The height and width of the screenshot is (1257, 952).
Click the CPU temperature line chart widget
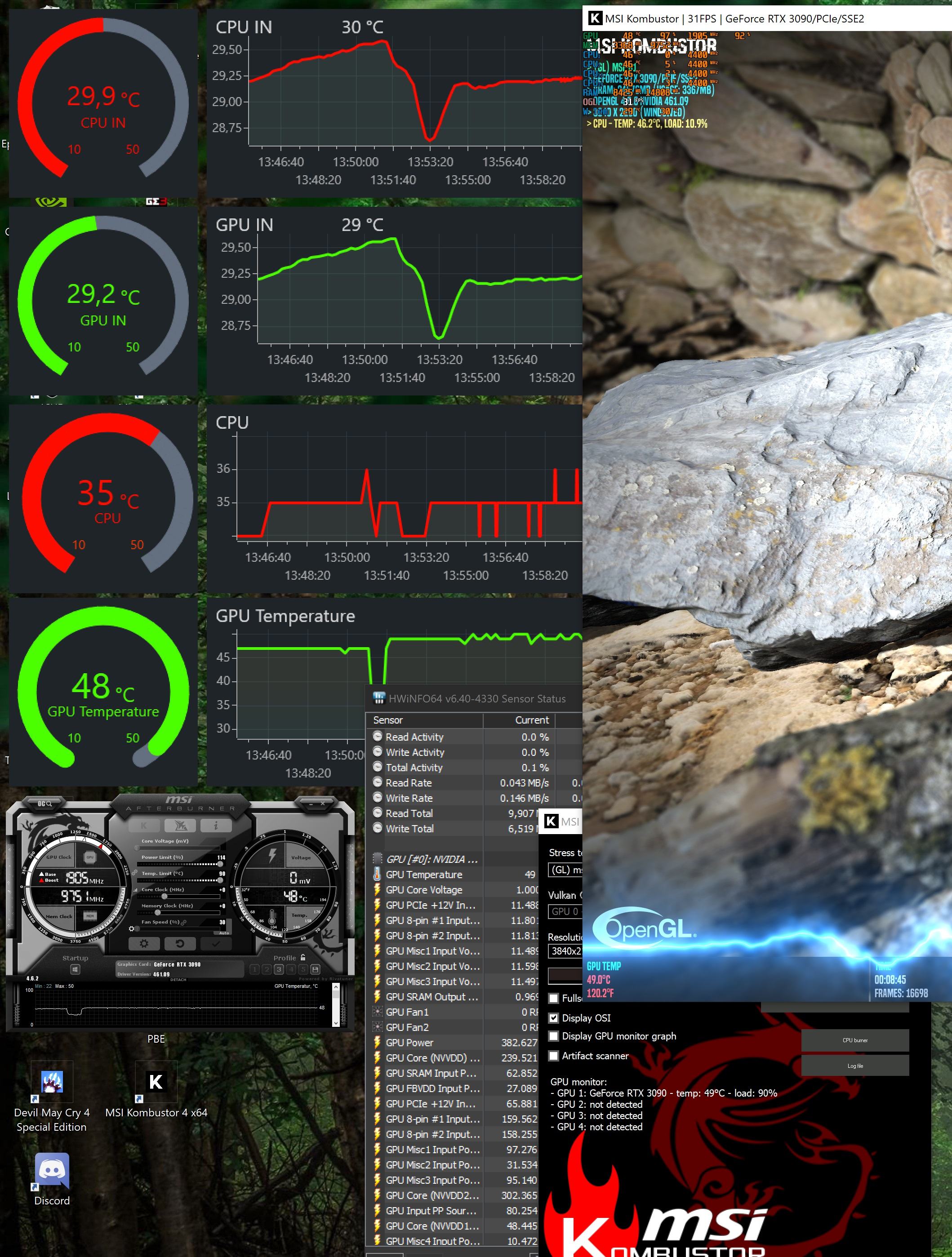(395, 499)
